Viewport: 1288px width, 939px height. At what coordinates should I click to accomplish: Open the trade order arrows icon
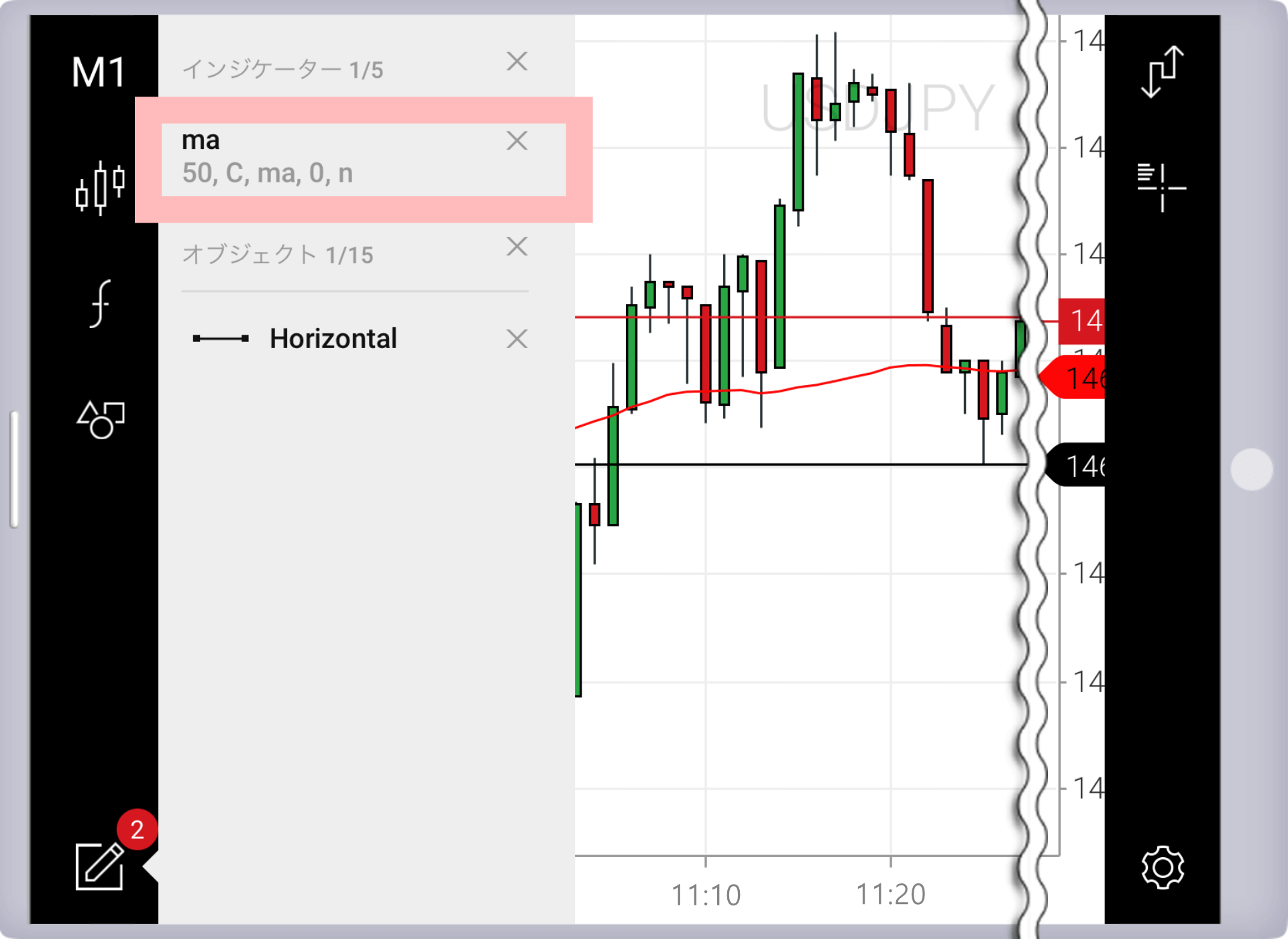point(1163,72)
